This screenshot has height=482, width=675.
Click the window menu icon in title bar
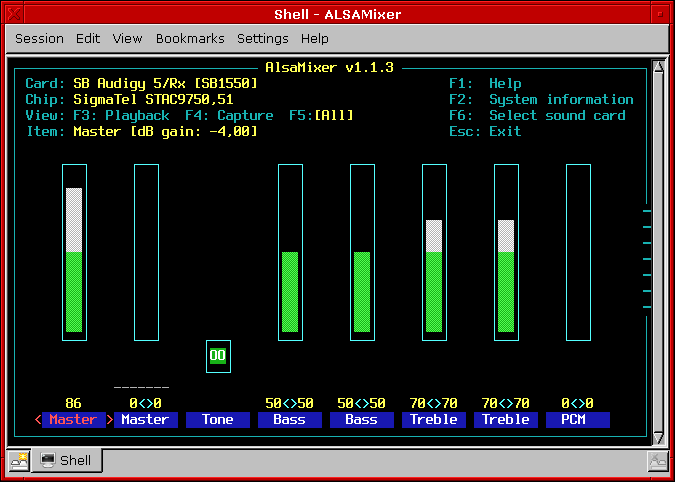coord(13,14)
